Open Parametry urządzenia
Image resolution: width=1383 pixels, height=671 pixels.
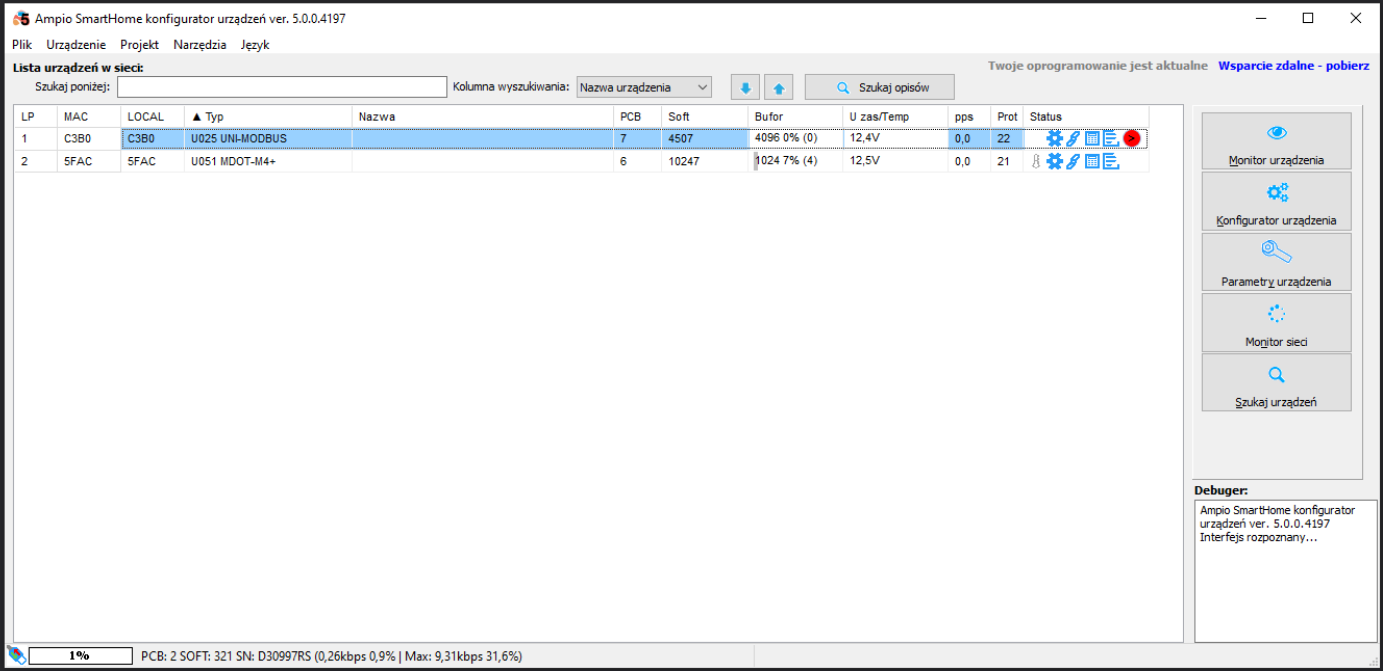click(x=1276, y=262)
